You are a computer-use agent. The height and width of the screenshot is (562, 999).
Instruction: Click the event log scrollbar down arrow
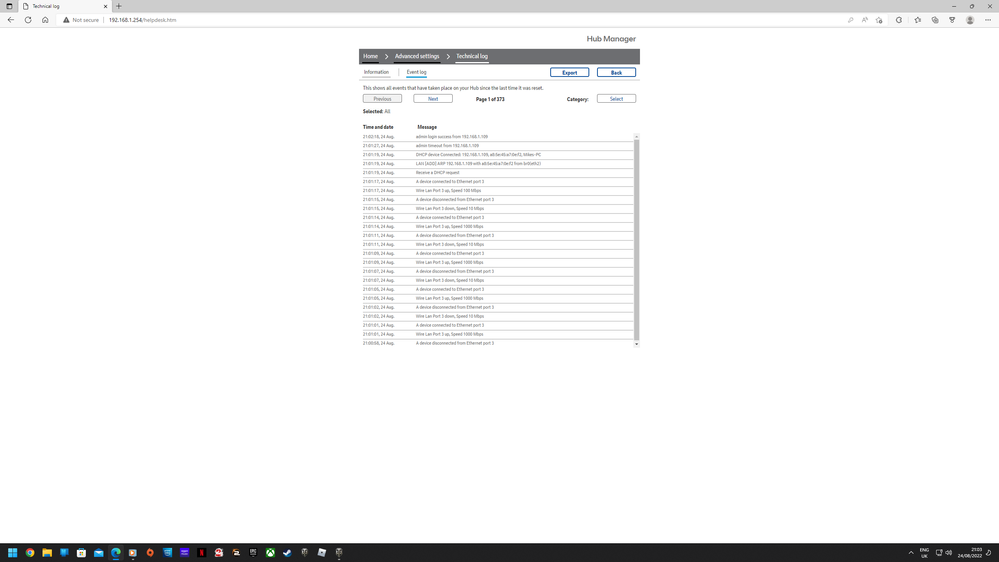636,344
